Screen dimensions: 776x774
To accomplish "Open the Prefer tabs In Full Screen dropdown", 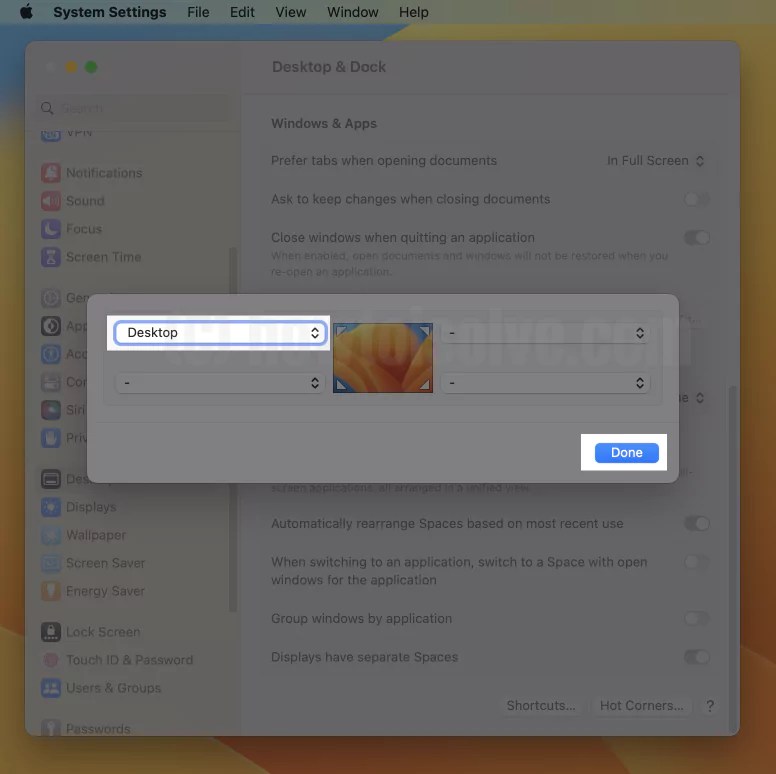I will [x=655, y=161].
